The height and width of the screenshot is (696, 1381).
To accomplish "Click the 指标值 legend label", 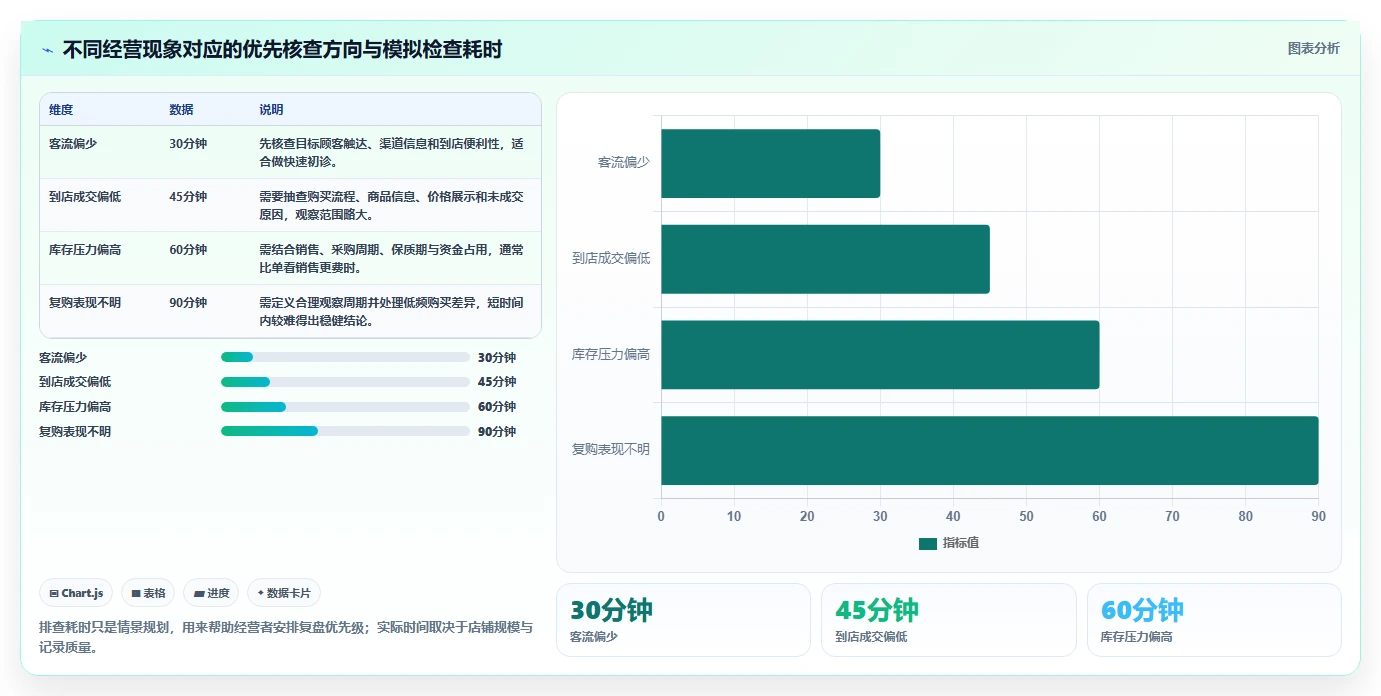I will click(960, 543).
